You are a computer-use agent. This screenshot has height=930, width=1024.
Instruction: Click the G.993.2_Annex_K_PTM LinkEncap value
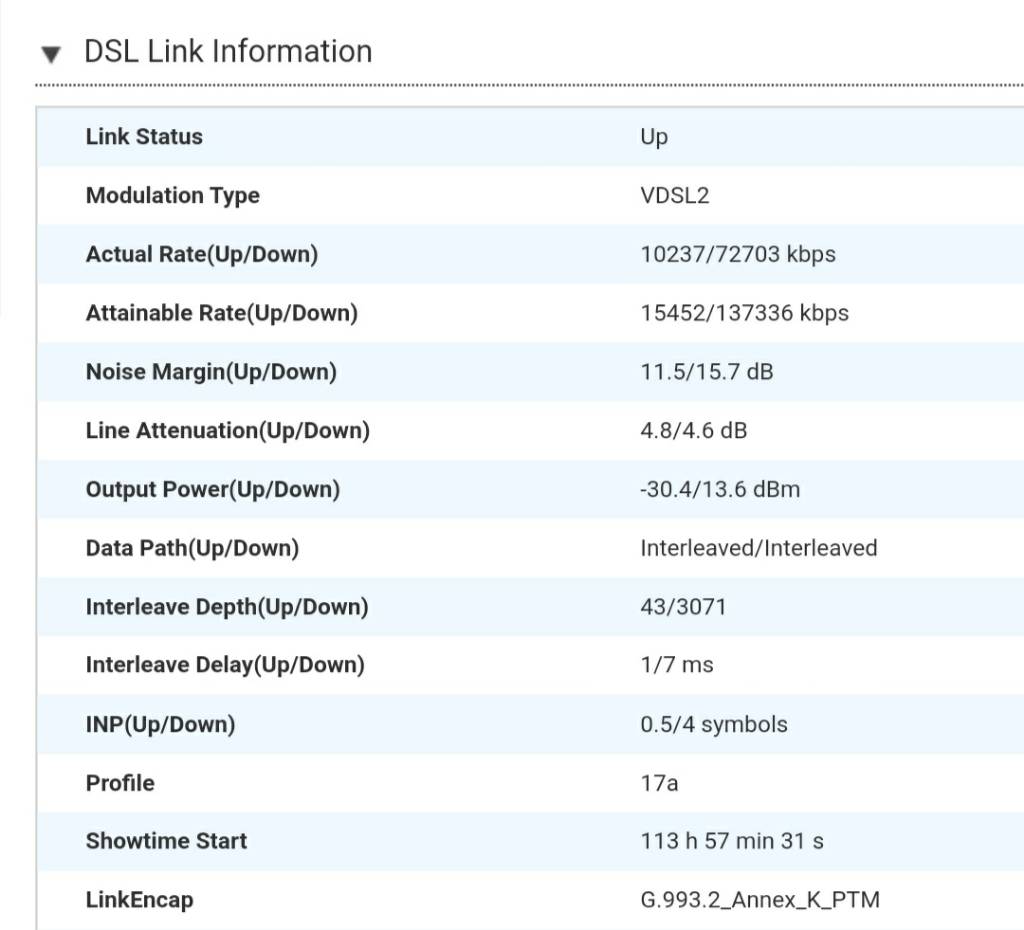[x=759, y=900]
